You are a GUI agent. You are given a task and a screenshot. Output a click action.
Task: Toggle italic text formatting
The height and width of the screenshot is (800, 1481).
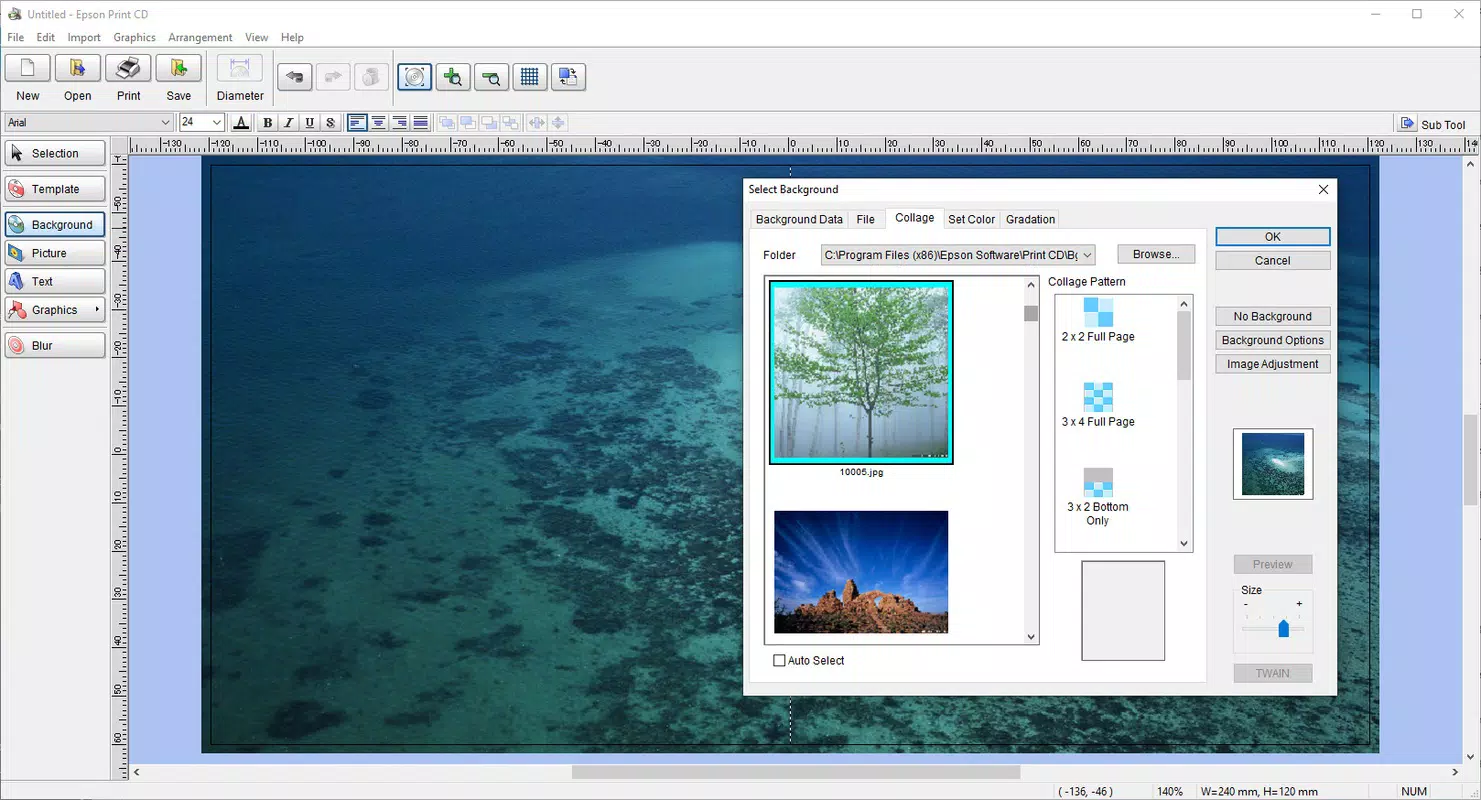point(288,123)
